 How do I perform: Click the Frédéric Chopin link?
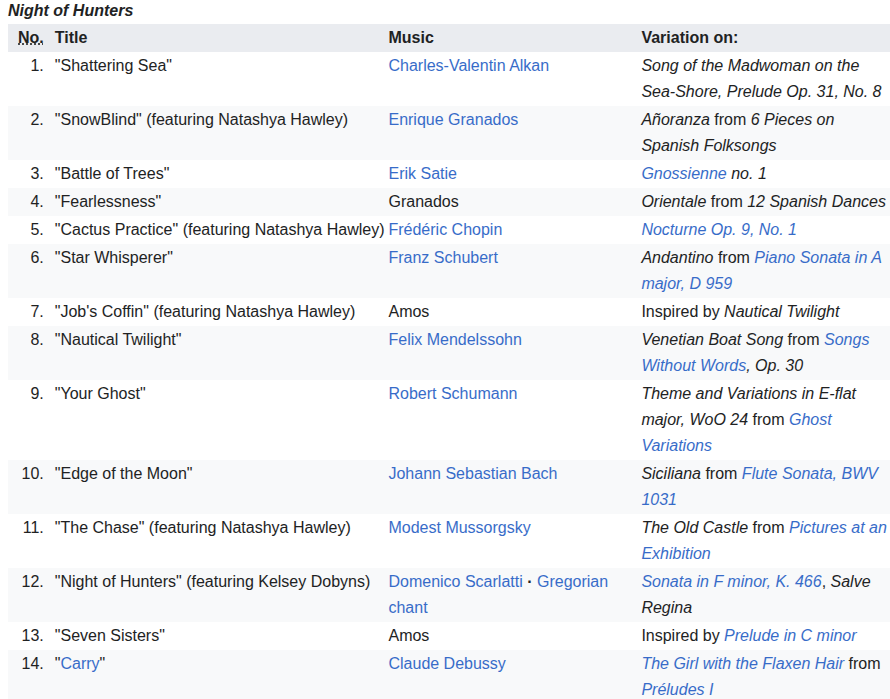(x=445, y=230)
